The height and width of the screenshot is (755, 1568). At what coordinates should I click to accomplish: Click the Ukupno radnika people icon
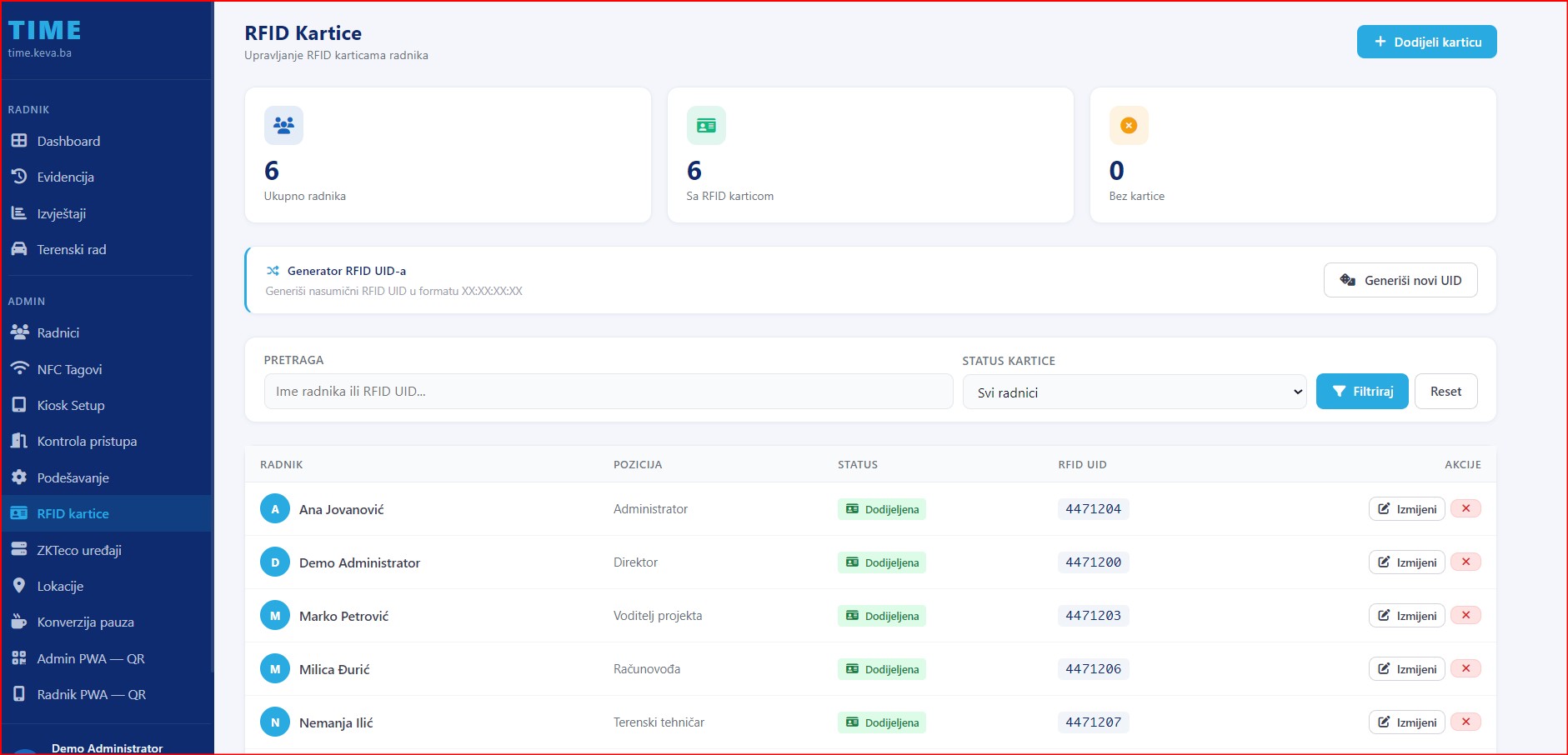(x=283, y=125)
